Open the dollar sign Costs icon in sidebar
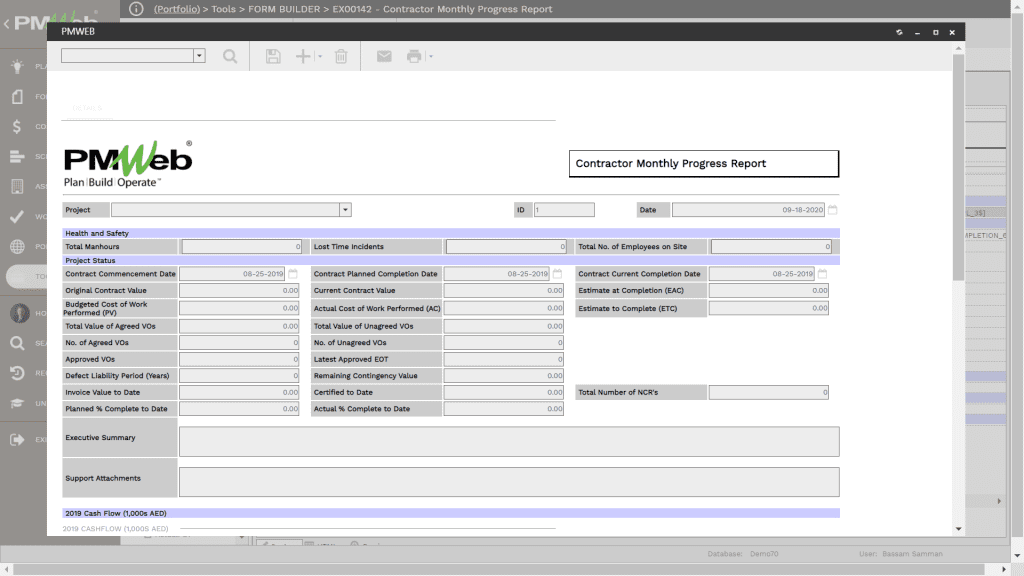 pos(17,127)
